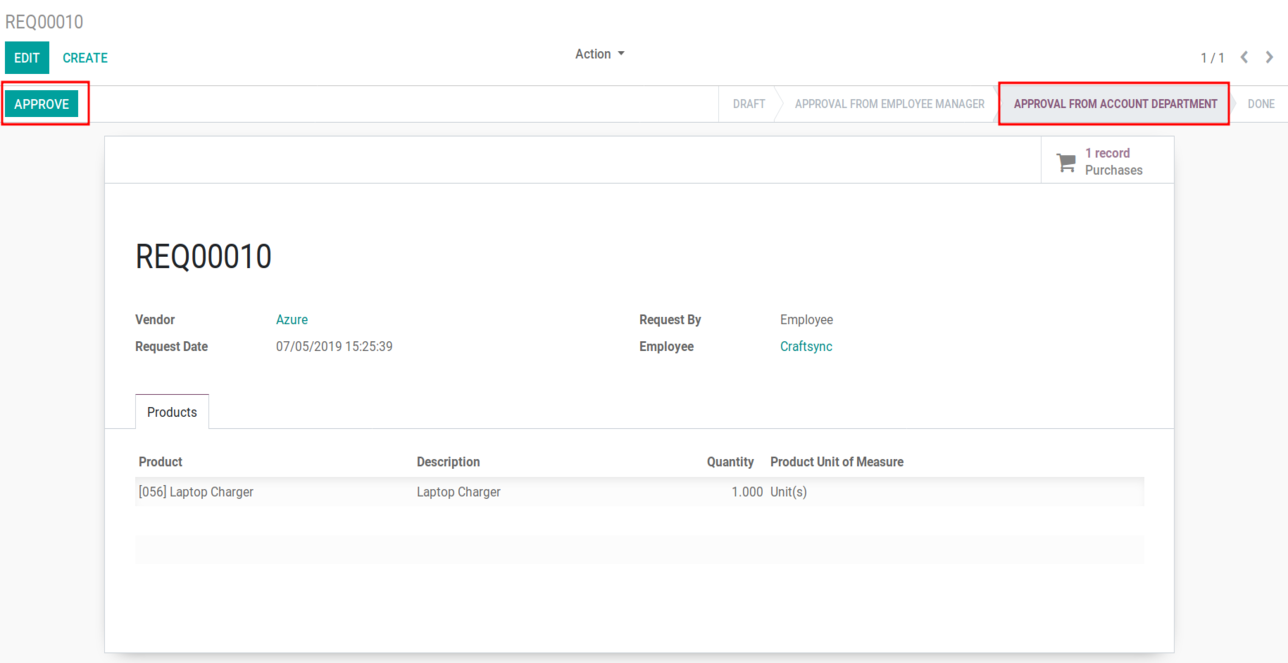Sort by Product column header
The height and width of the screenshot is (663, 1288).
[160, 462]
